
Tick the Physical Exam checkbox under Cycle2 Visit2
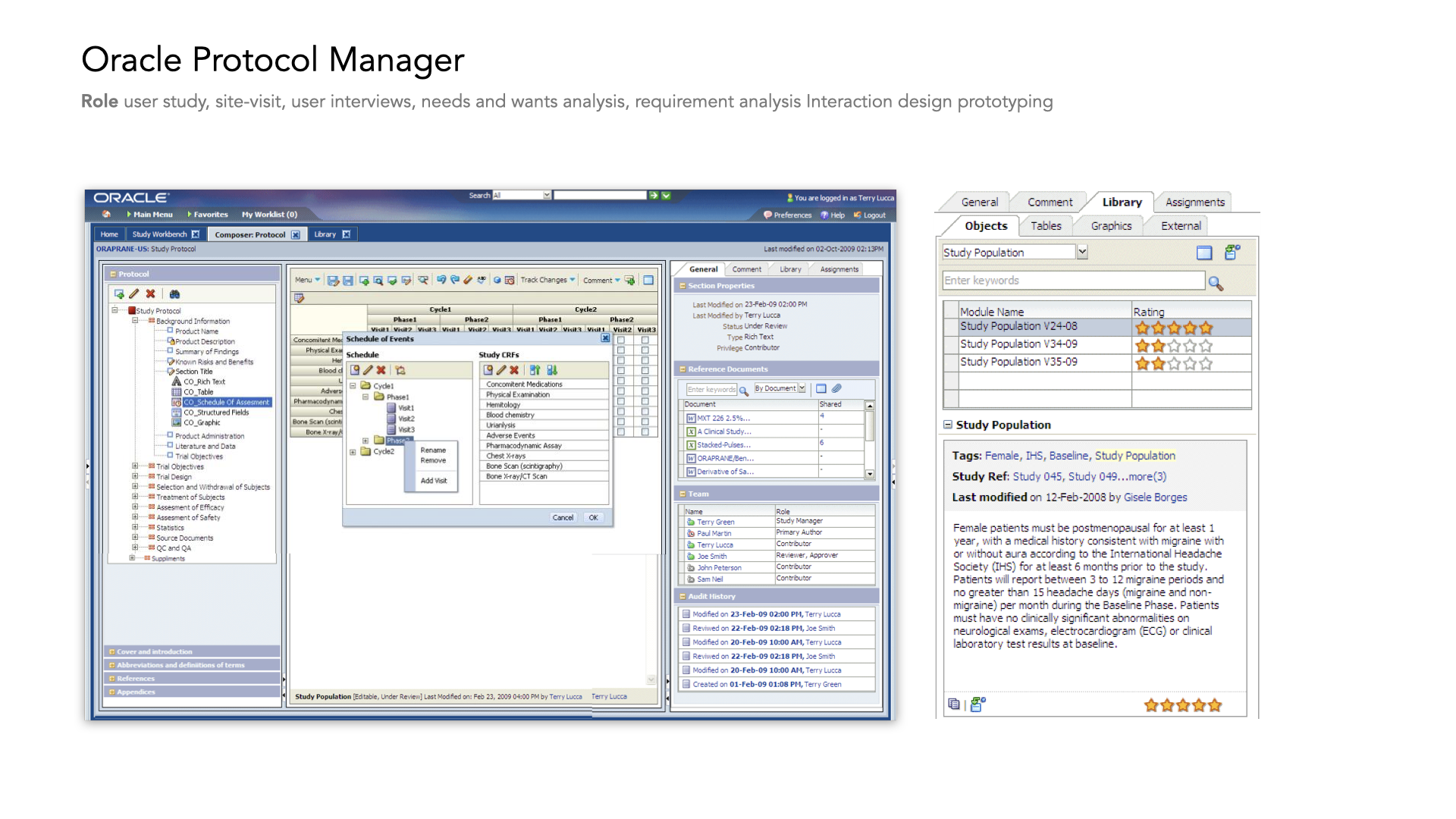(x=621, y=350)
